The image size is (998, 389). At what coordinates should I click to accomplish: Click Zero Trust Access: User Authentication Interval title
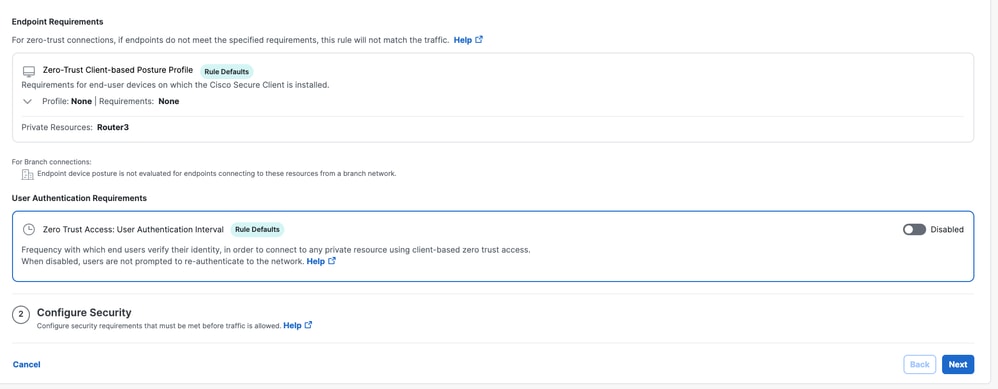pyautogui.click(x=133, y=229)
